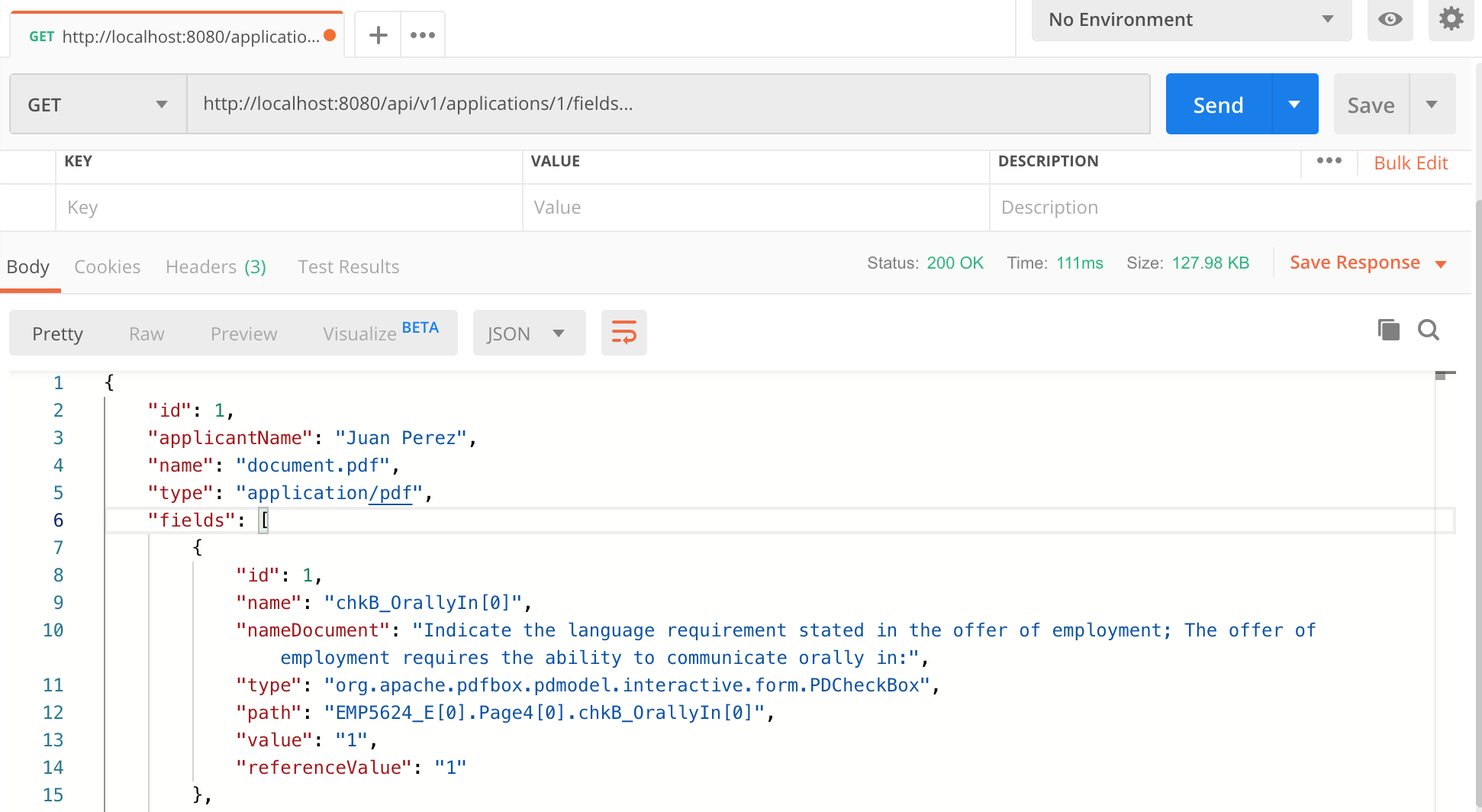Click the Bulk Edit link
Image resolution: width=1482 pixels, height=812 pixels.
[x=1410, y=163]
